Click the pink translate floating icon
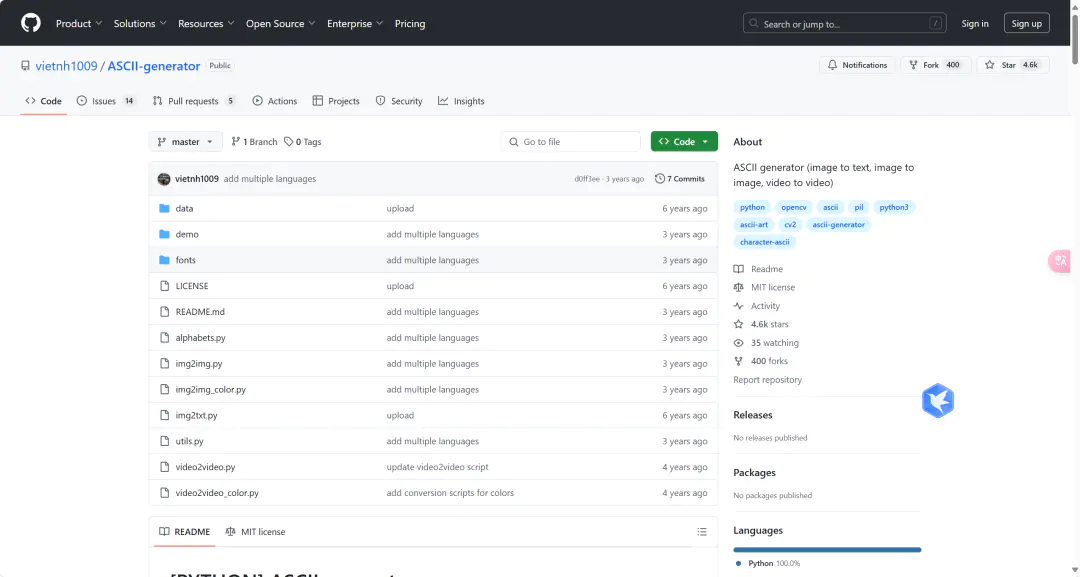Screen dimensions: 1080x577 pyautogui.click(x=1059, y=261)
